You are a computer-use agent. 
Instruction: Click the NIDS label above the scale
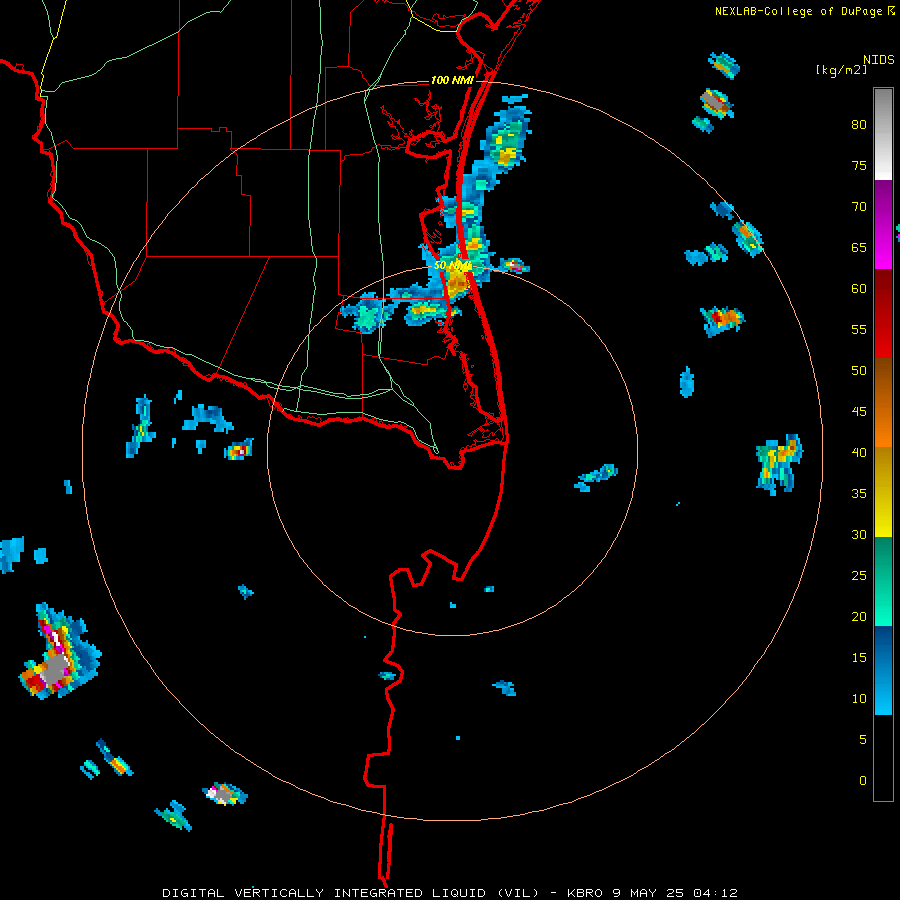879,60
